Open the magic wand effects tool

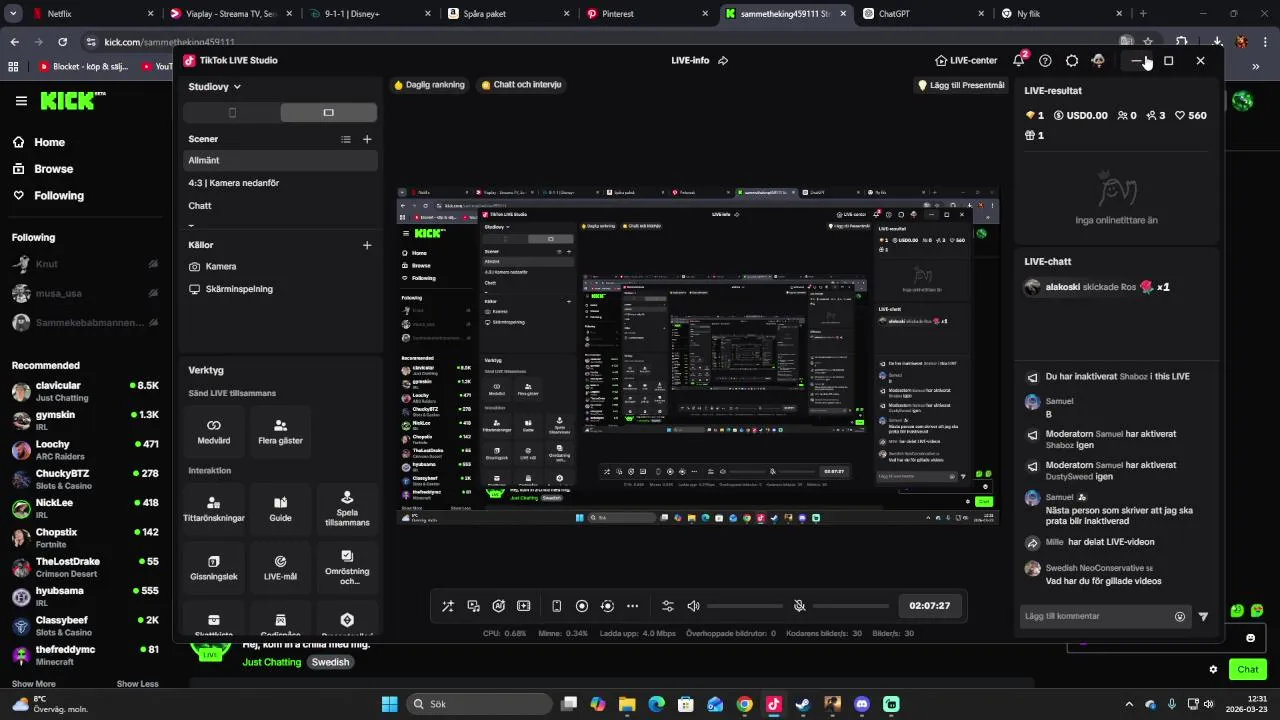(x=448, y=606)
